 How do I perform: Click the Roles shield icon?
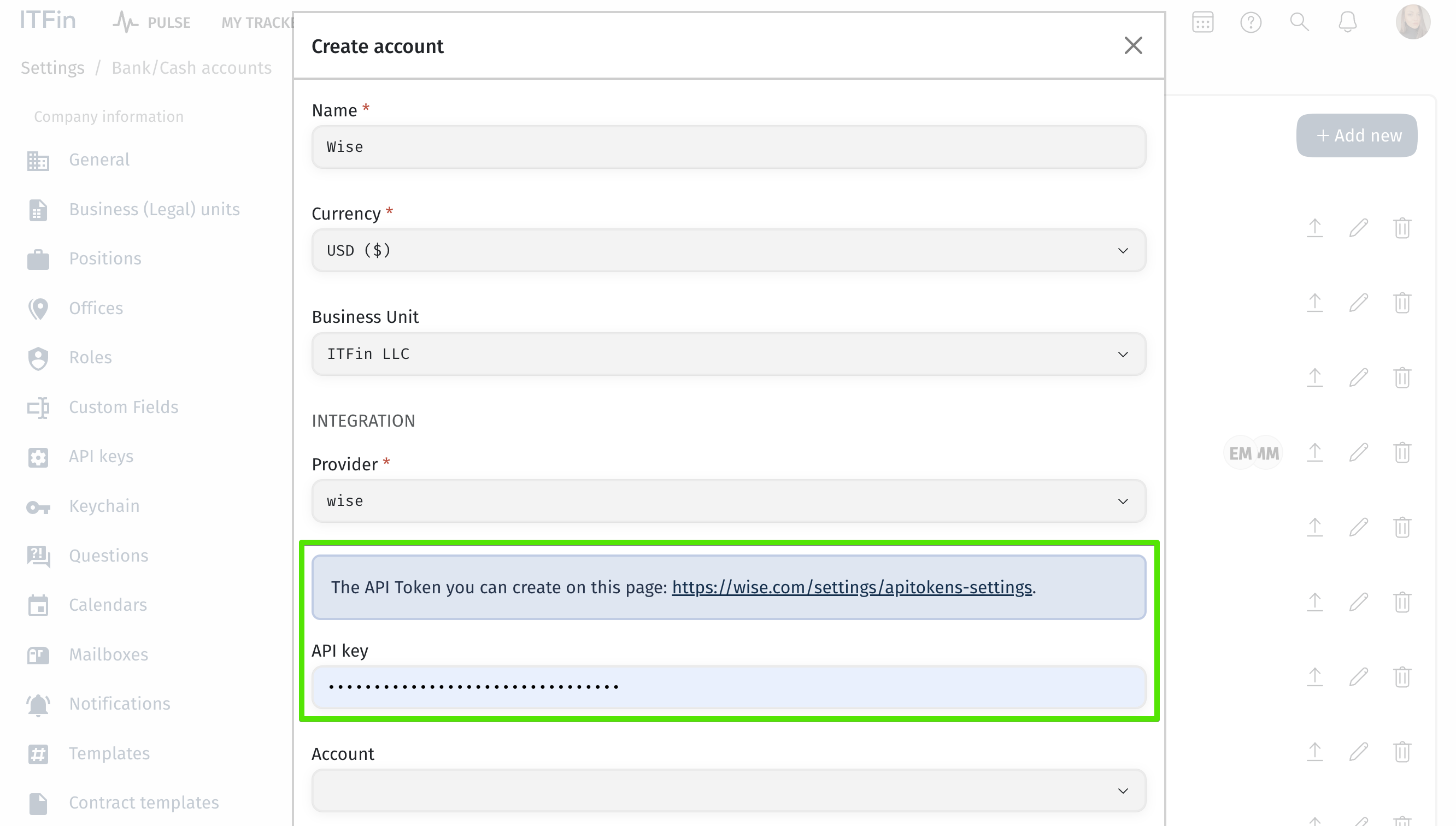coord(38,358)
